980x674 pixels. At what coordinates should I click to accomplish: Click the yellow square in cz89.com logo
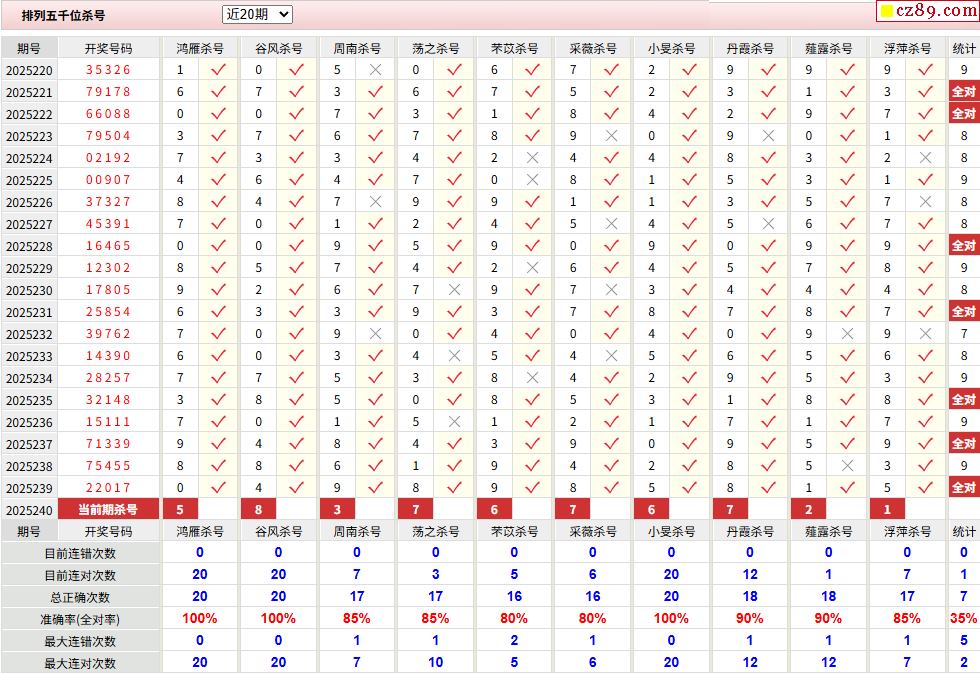(886, 11)
